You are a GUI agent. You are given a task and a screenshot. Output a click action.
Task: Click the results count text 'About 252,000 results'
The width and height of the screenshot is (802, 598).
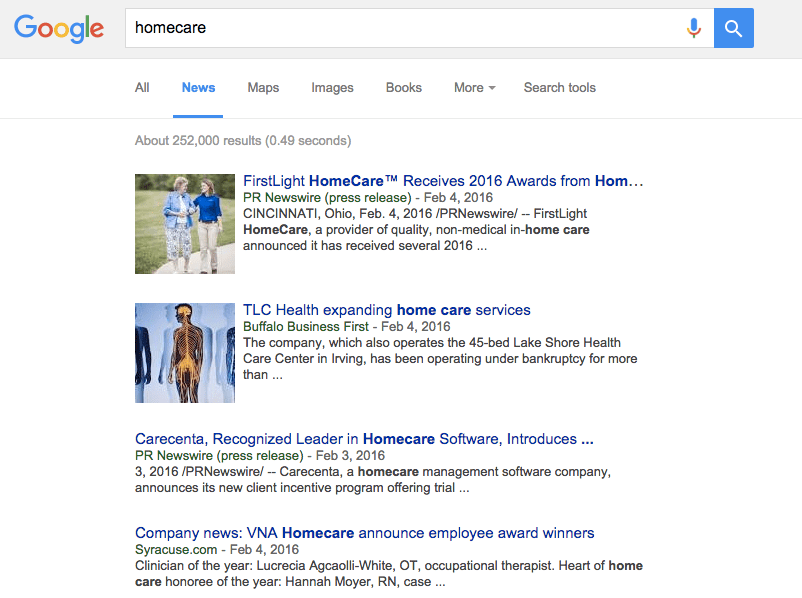[x=198, y=140]
